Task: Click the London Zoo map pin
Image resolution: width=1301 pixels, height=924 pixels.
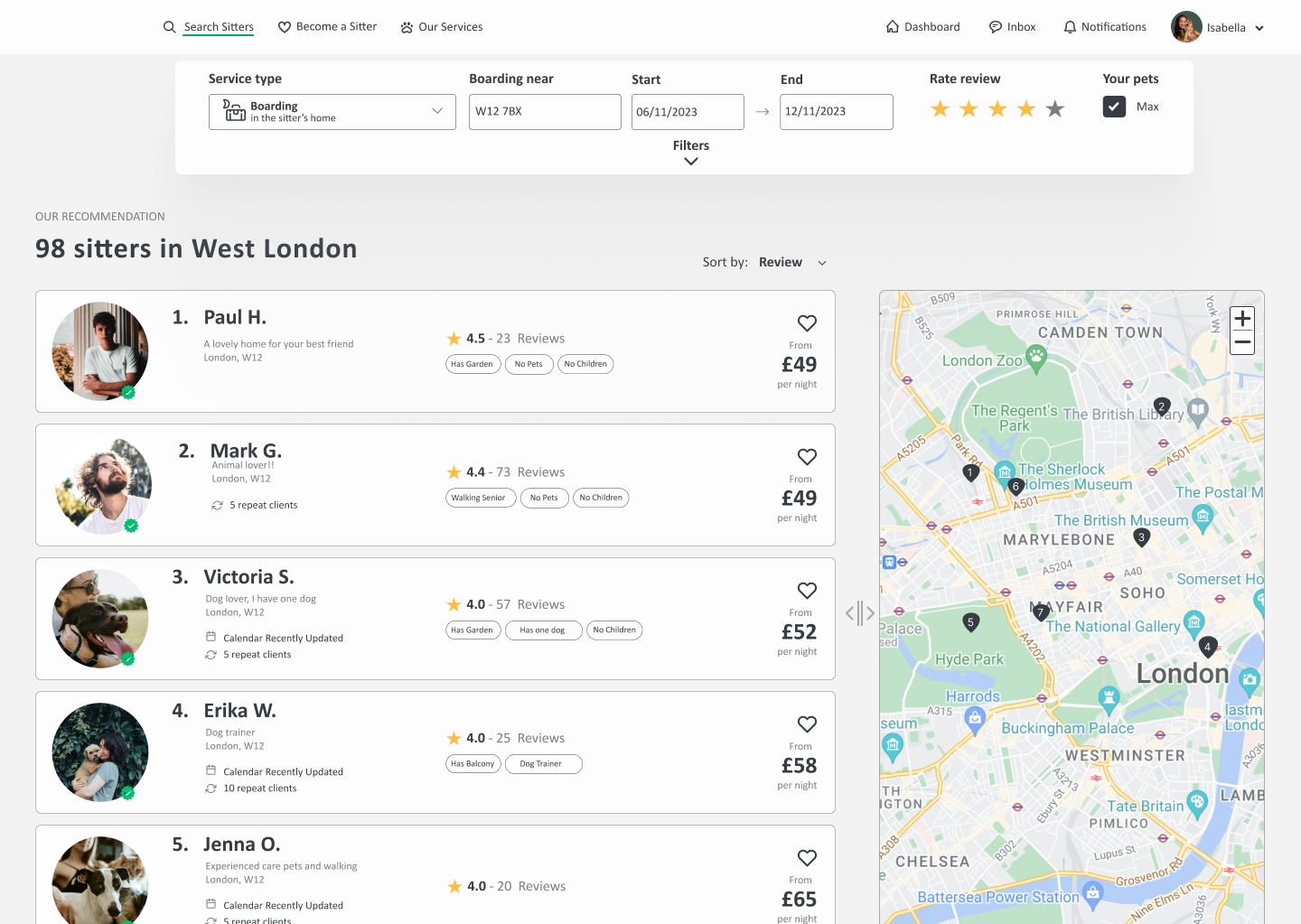Action: point(1036,359)
